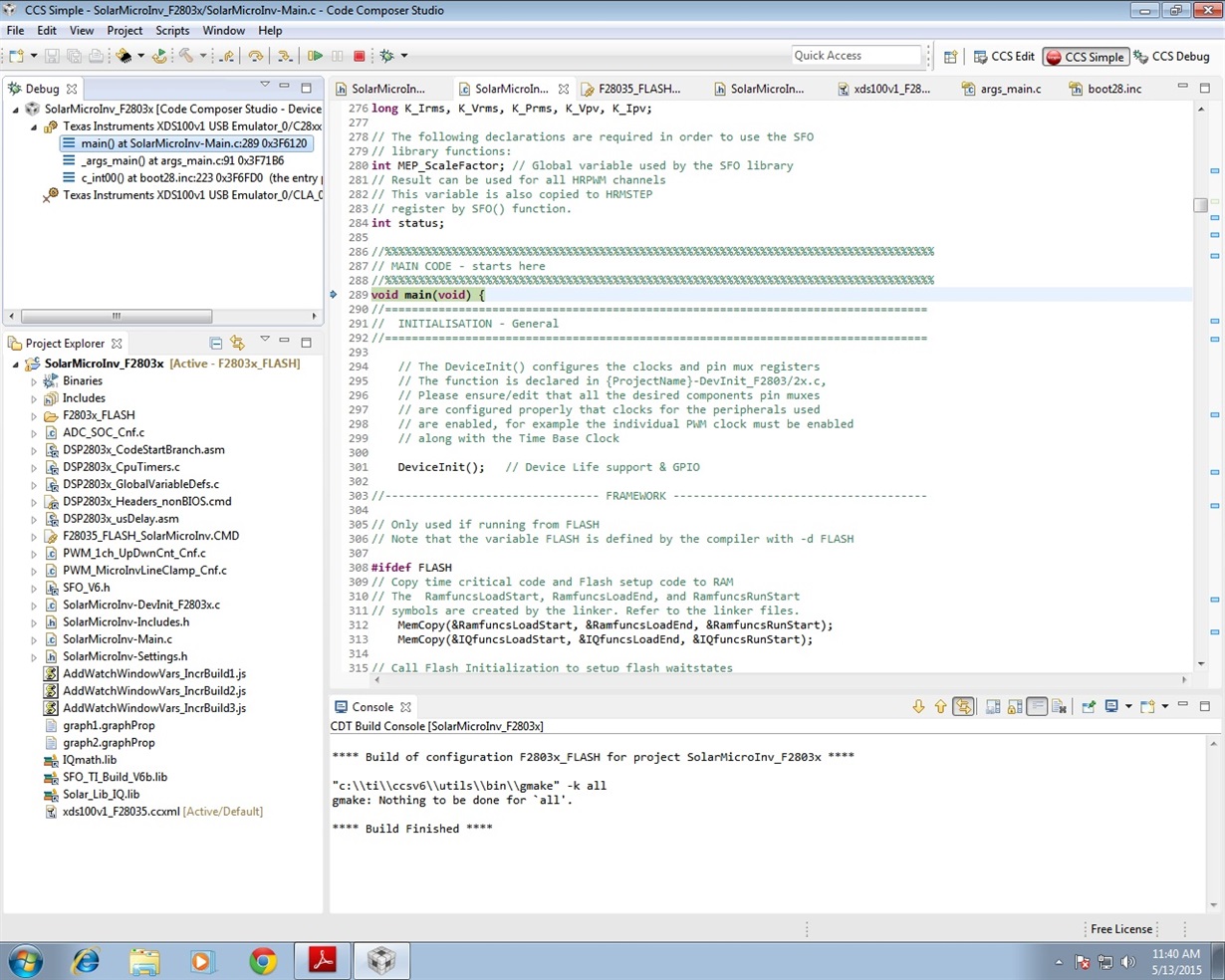Switch to the boot28.inc editor tab

tap(1103, 89)
